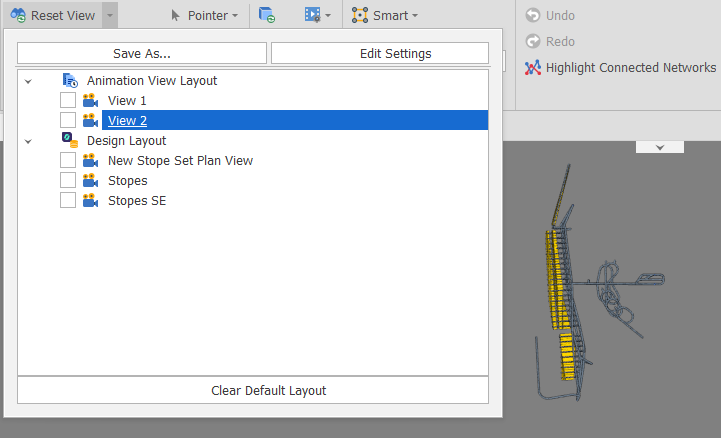Click the layer refresh icon in toolbar
721x438 pixels.
[x=267, y=15]
